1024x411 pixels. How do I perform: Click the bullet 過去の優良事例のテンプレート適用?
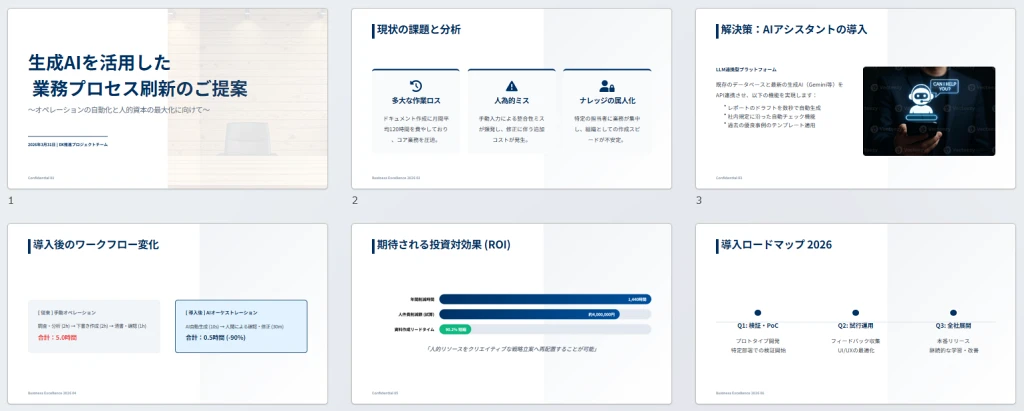click(x=769, y=125)
